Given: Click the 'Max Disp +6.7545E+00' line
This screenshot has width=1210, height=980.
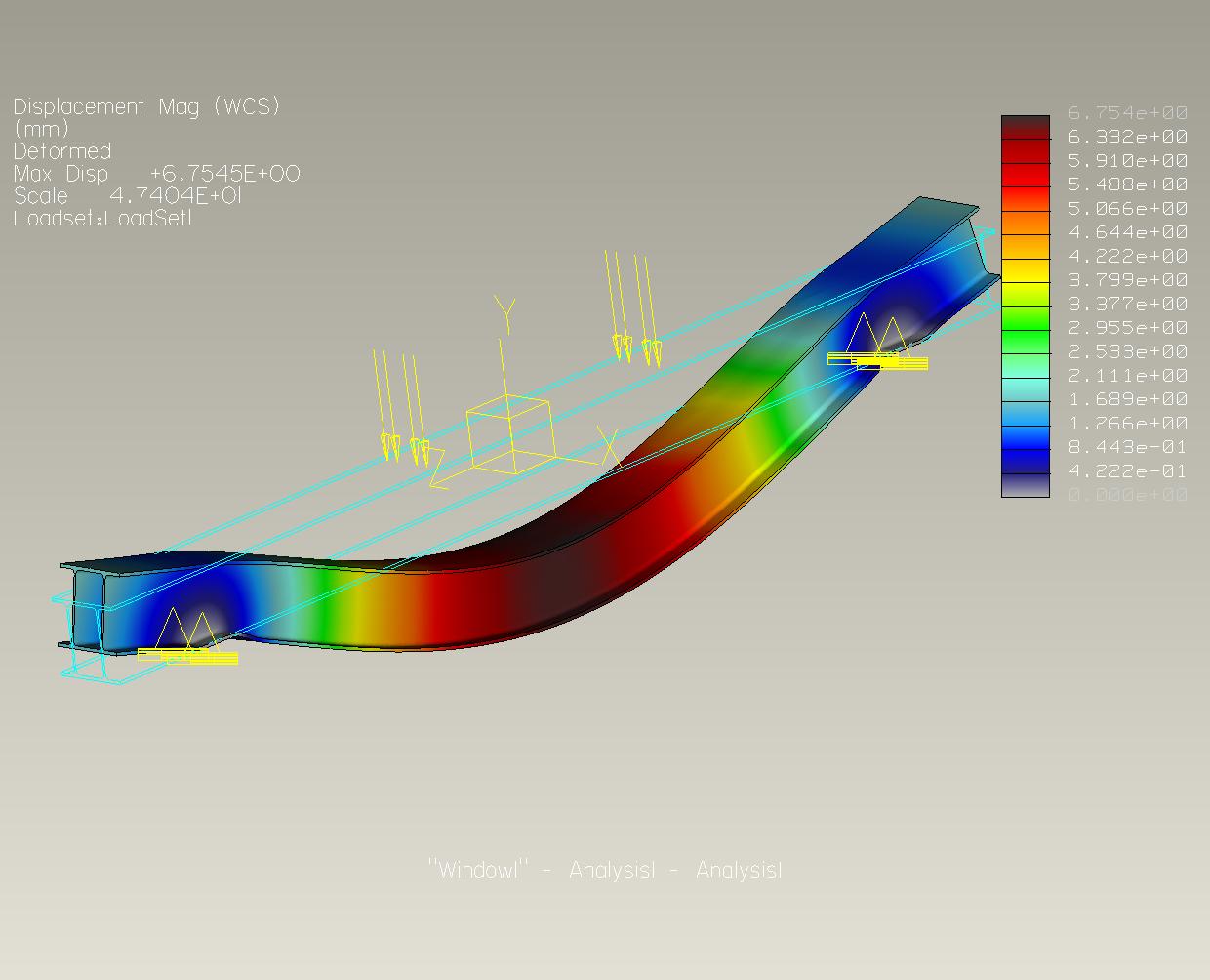Looking at the screenshot, I should [156, 174].
